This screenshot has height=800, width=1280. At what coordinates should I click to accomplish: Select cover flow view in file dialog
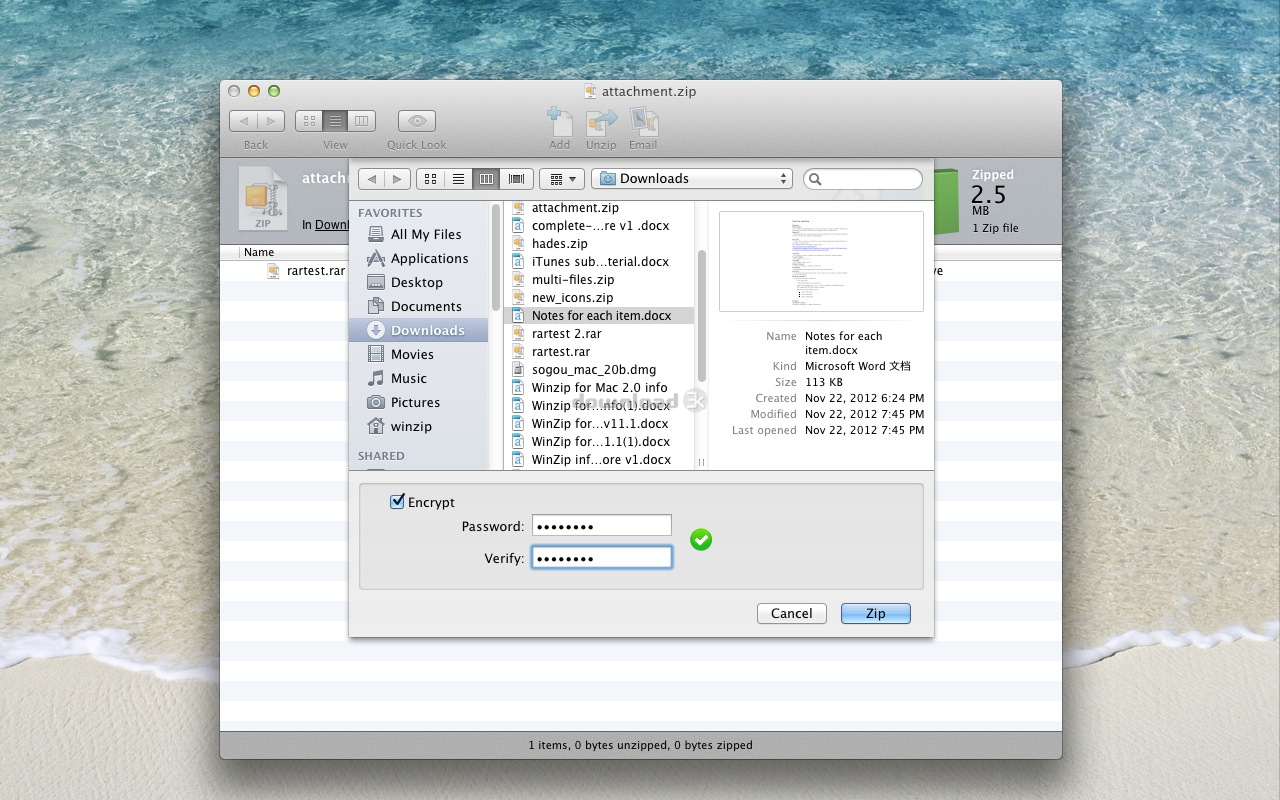(x=516, y=179)
